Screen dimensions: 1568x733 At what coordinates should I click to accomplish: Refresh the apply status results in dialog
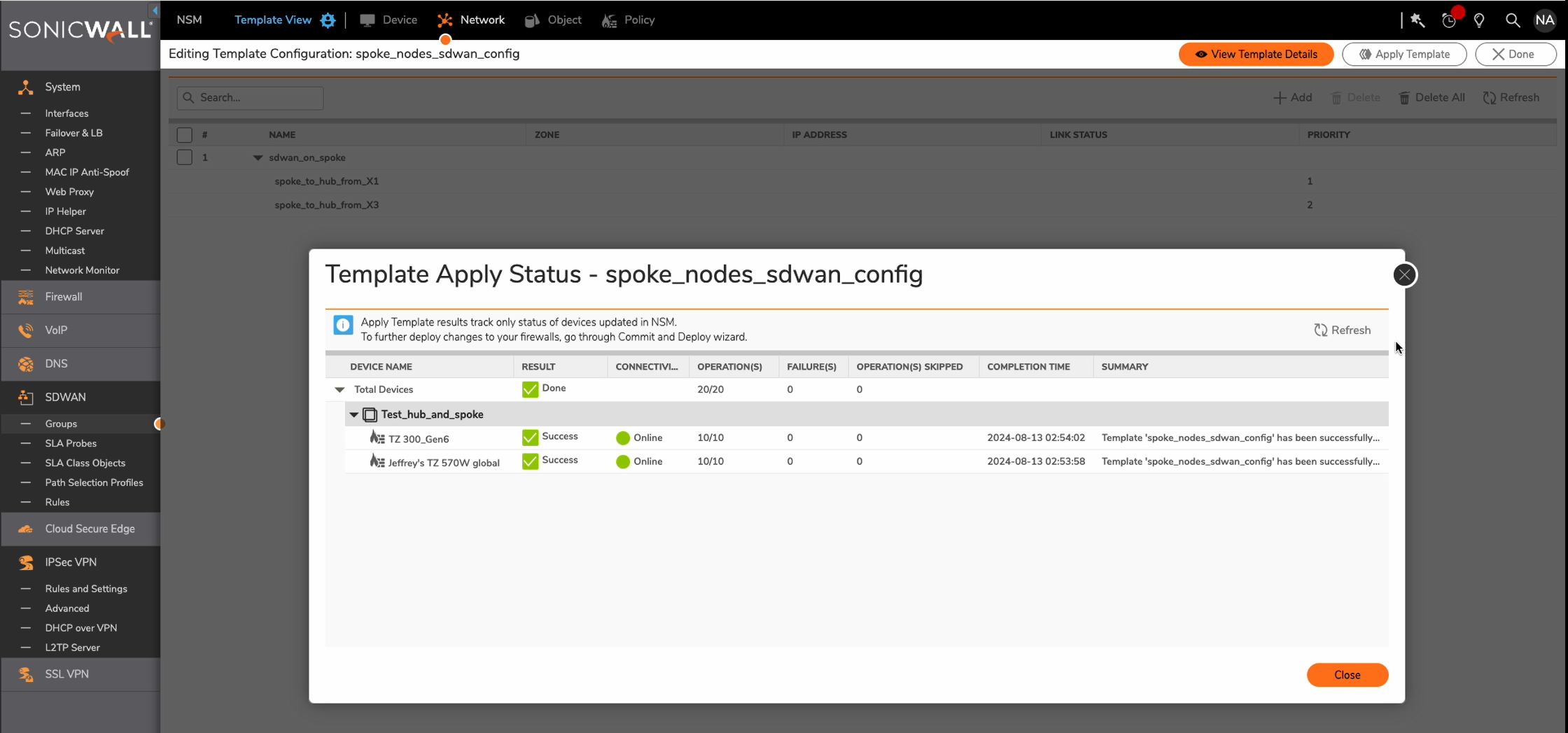pyautogui.click(x=1342, y=330)
